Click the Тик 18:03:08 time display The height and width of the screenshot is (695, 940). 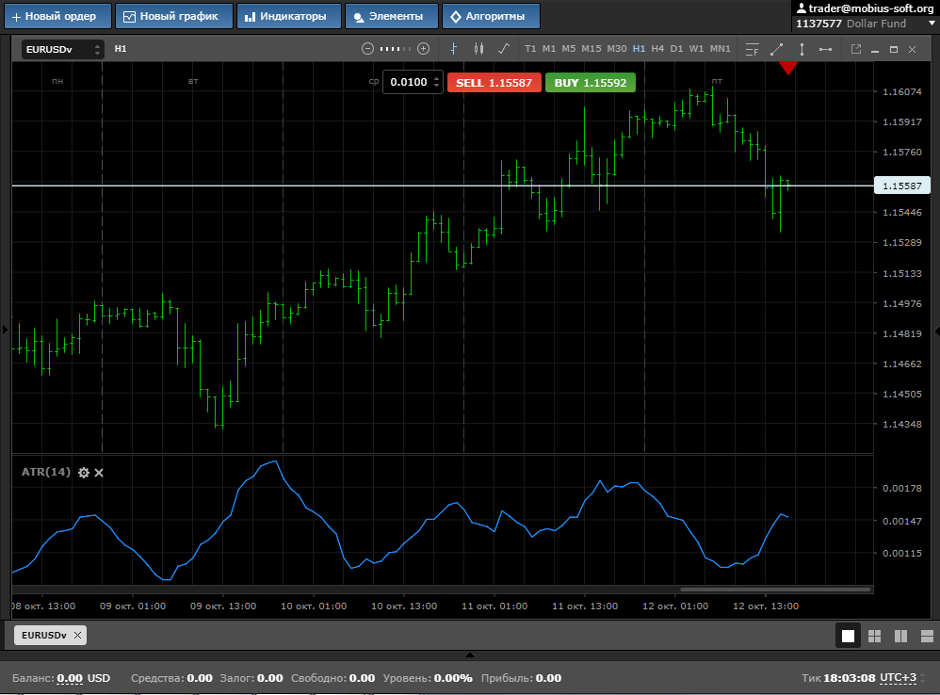tap(838, 678)
